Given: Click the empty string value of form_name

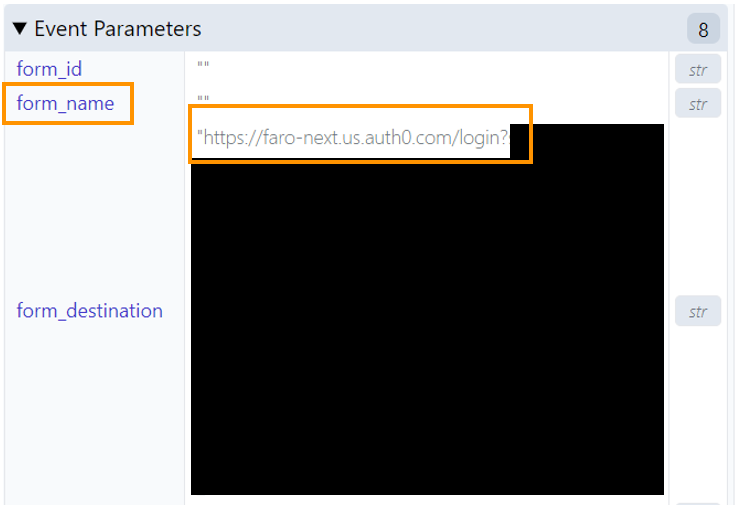Looking at the screenshot, I should (203, 99).
